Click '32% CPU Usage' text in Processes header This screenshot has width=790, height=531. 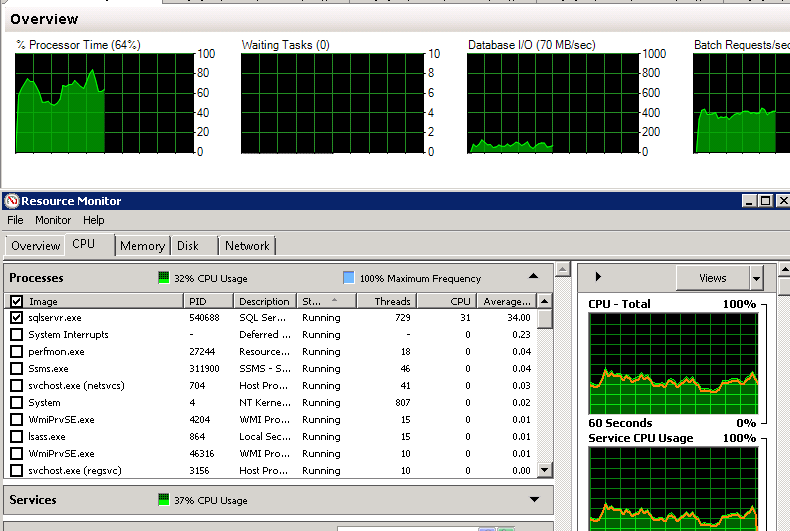tap(211, 279)
